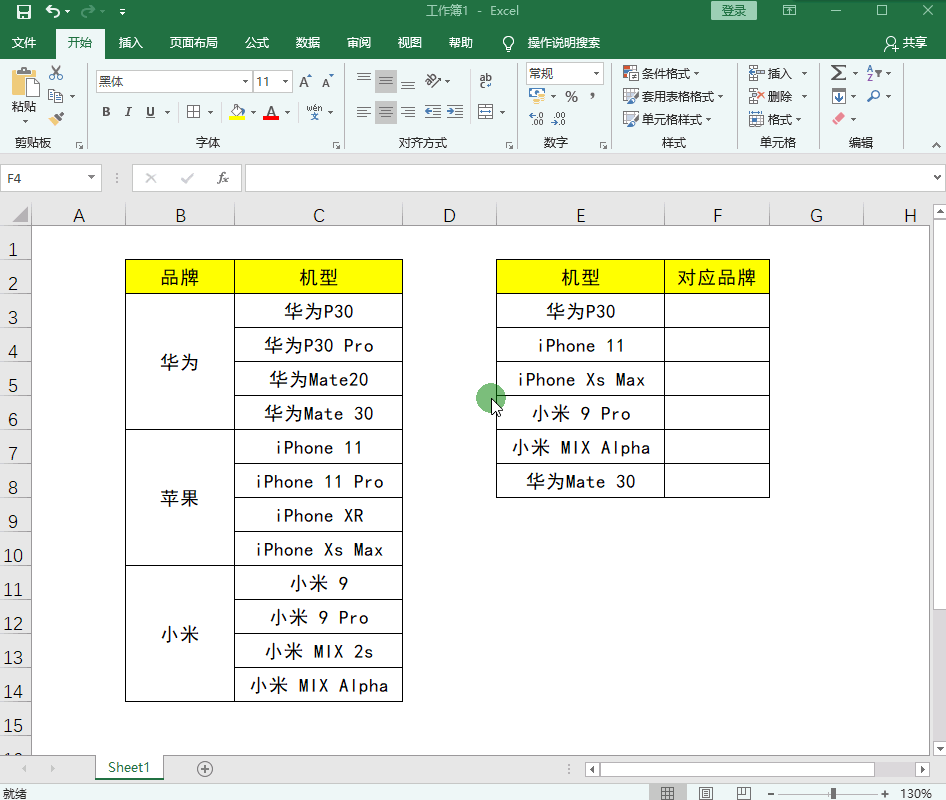Click the increase decimal icon
Viewport: 946px width, 800px height.
tap(536, 118)
